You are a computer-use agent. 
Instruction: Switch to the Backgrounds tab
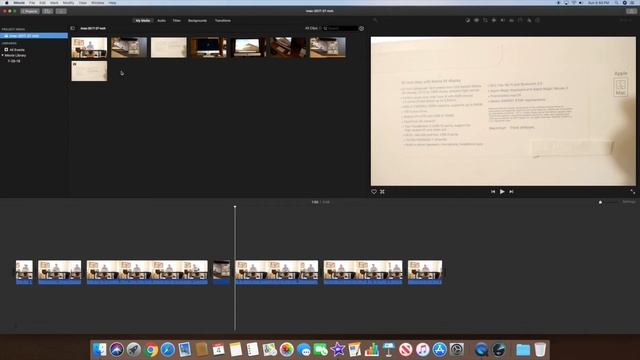pos(197,20)
